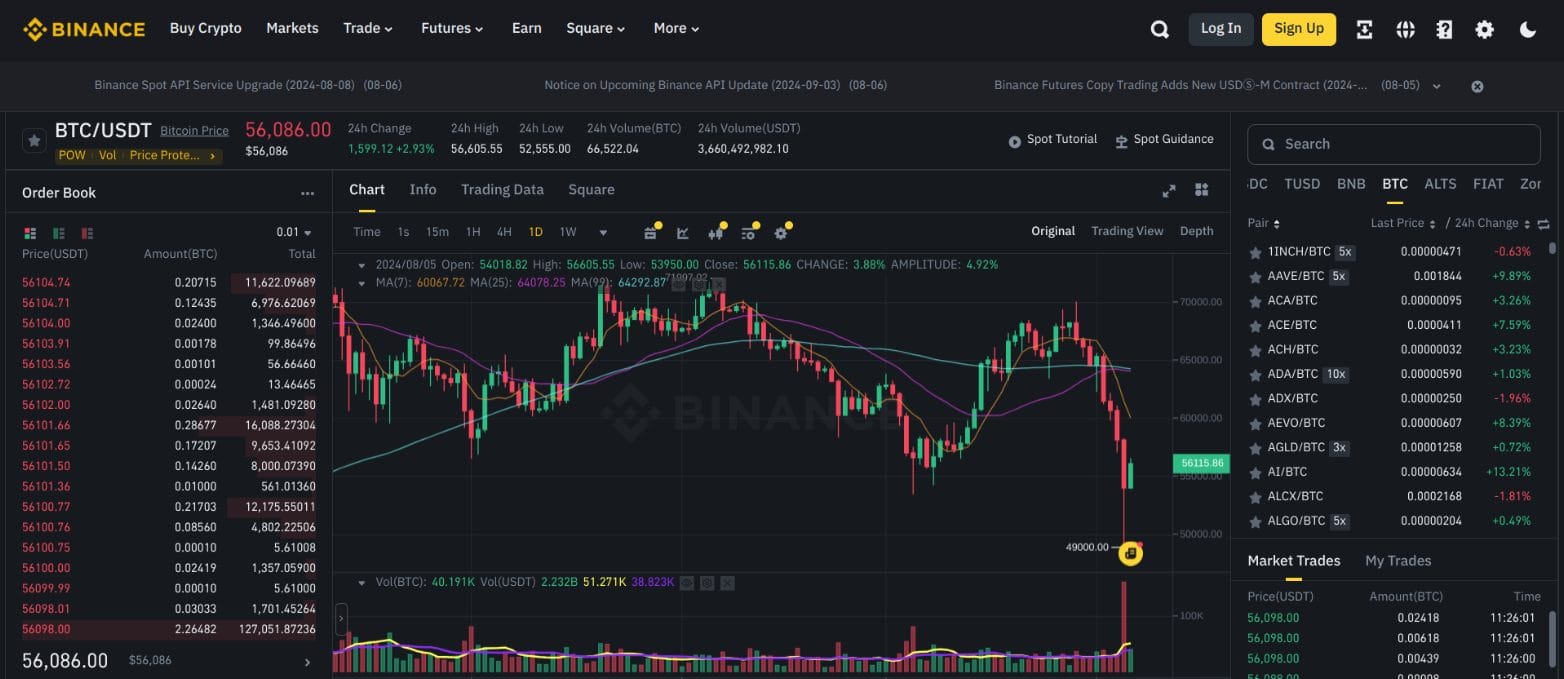Image resolution: width=1564 pixels, height=679 pixels.
Task: Show asks only order book view
Action: [88, 232]
